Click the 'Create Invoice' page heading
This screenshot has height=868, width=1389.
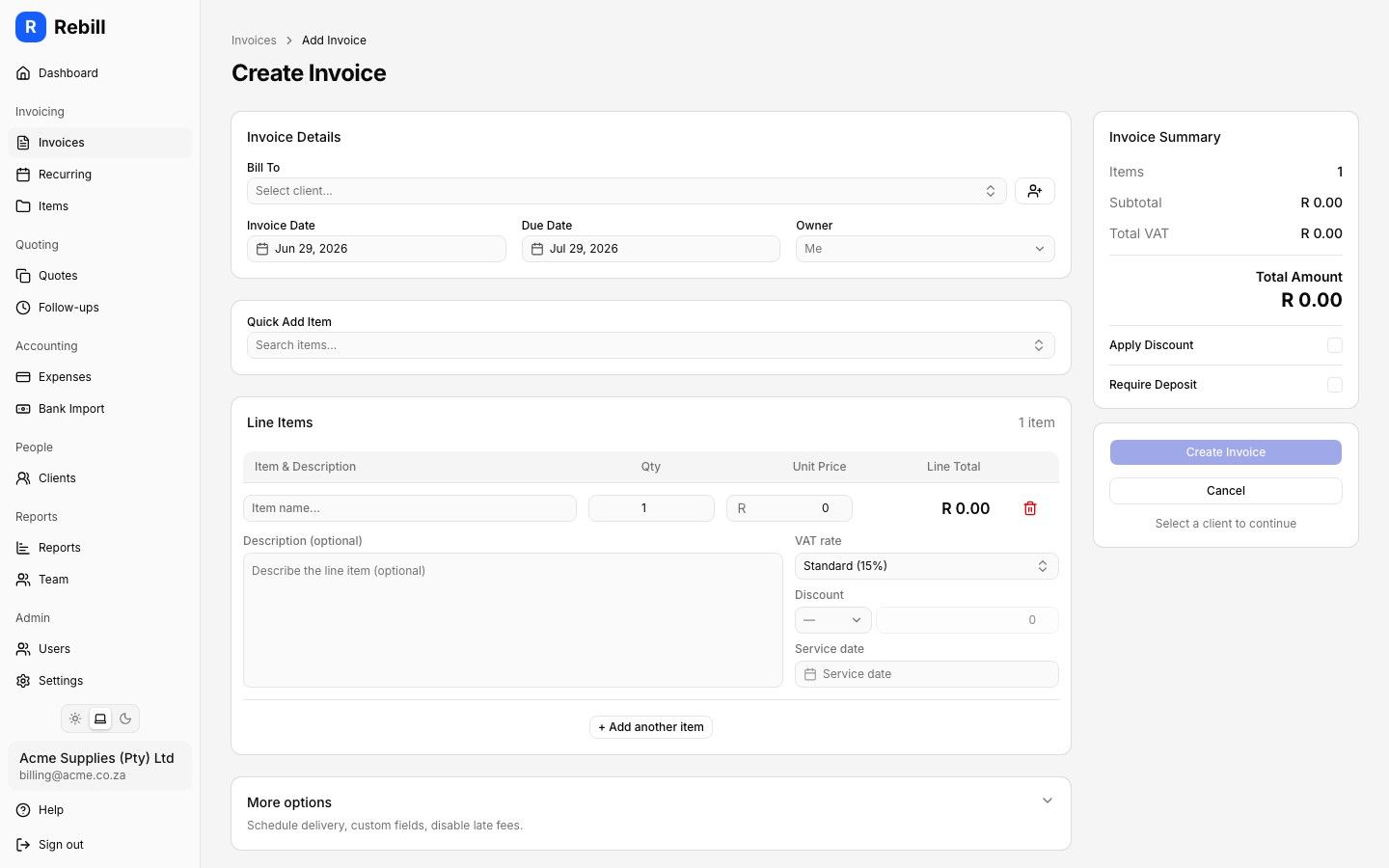309,73
